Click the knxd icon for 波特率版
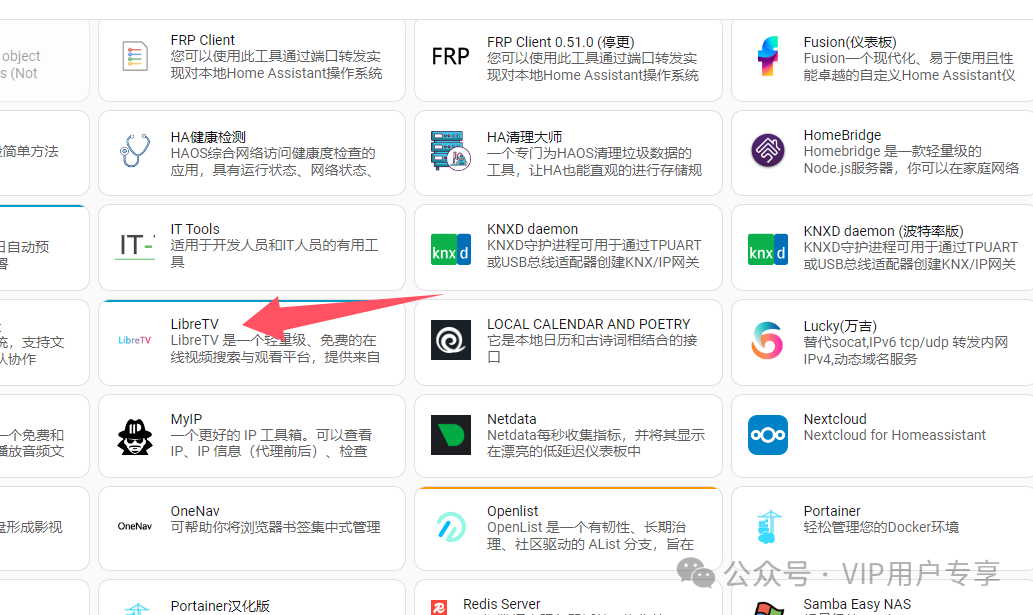This screenshot has width=1033, height=615. (768, 250)
